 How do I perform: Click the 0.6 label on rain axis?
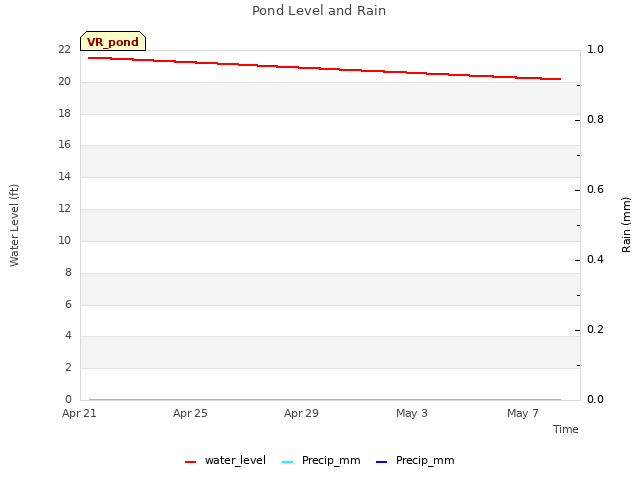click(595, 189)
